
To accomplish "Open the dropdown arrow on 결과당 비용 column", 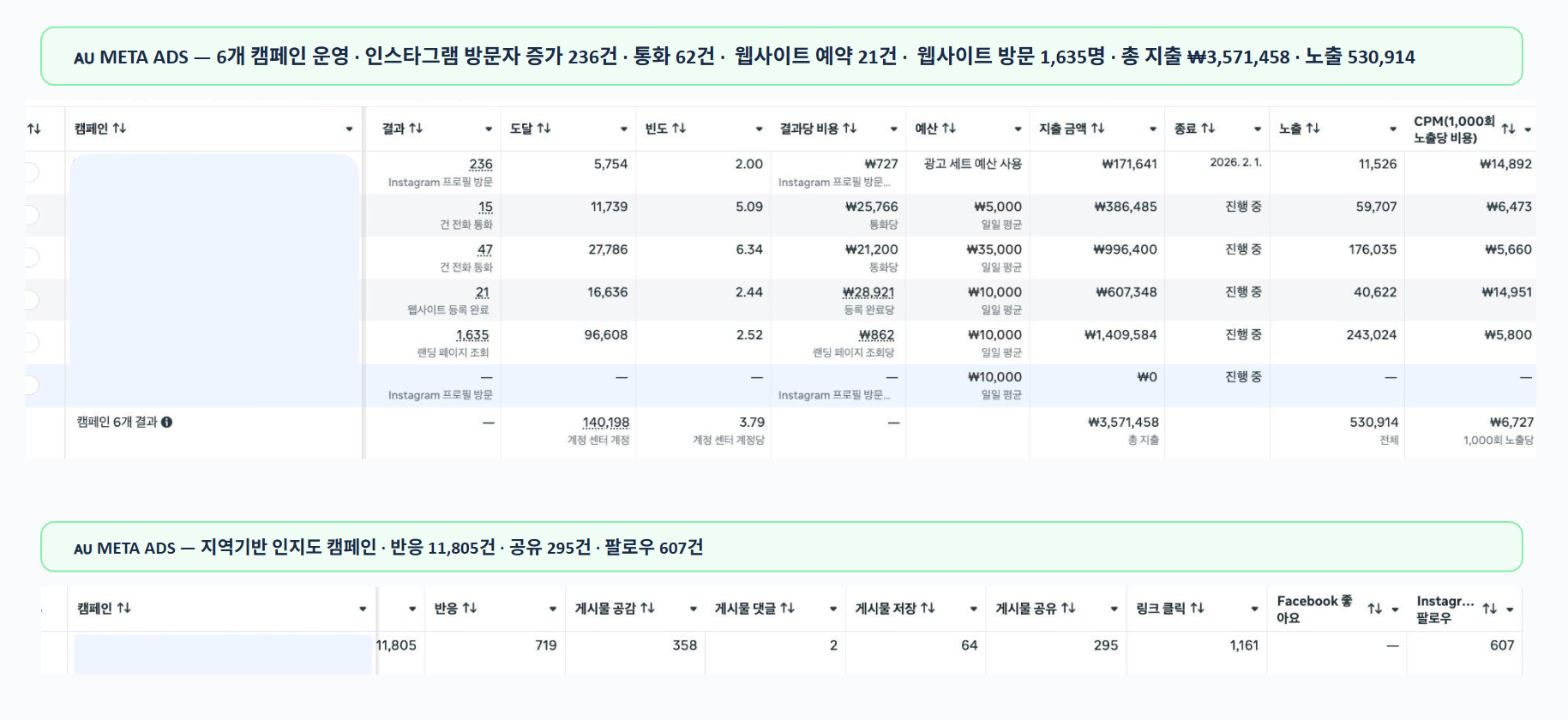I will [893, 129].
